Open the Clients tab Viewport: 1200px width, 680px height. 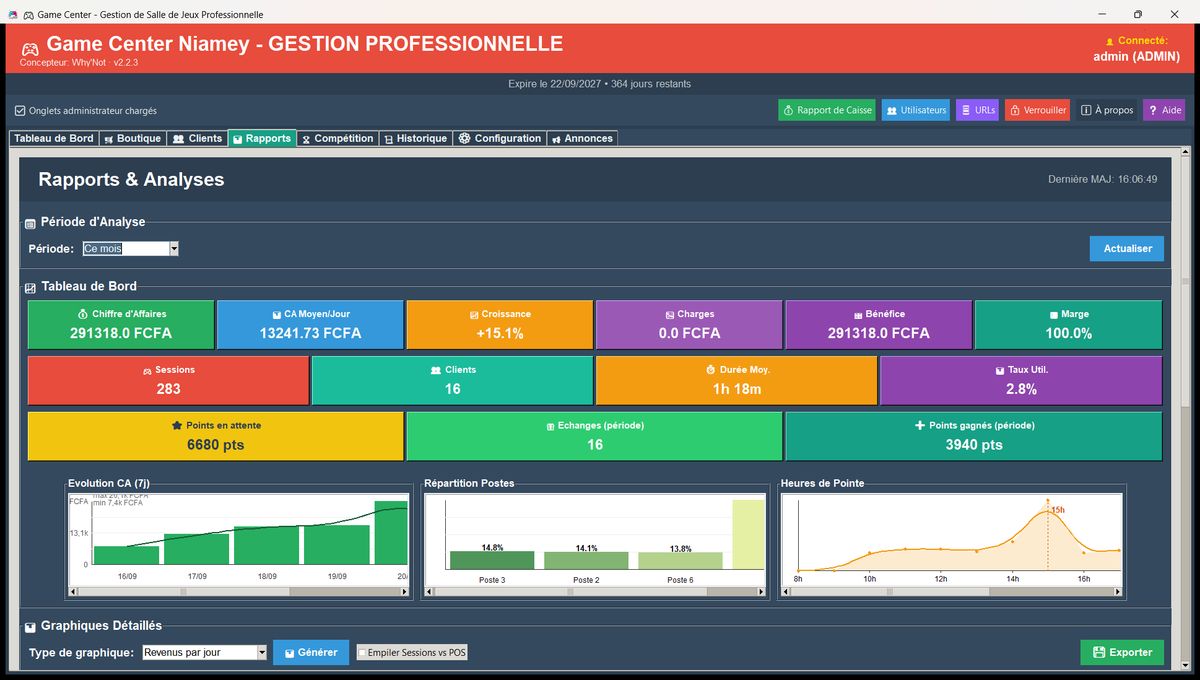pyautogui.click(x=197, y=138)
